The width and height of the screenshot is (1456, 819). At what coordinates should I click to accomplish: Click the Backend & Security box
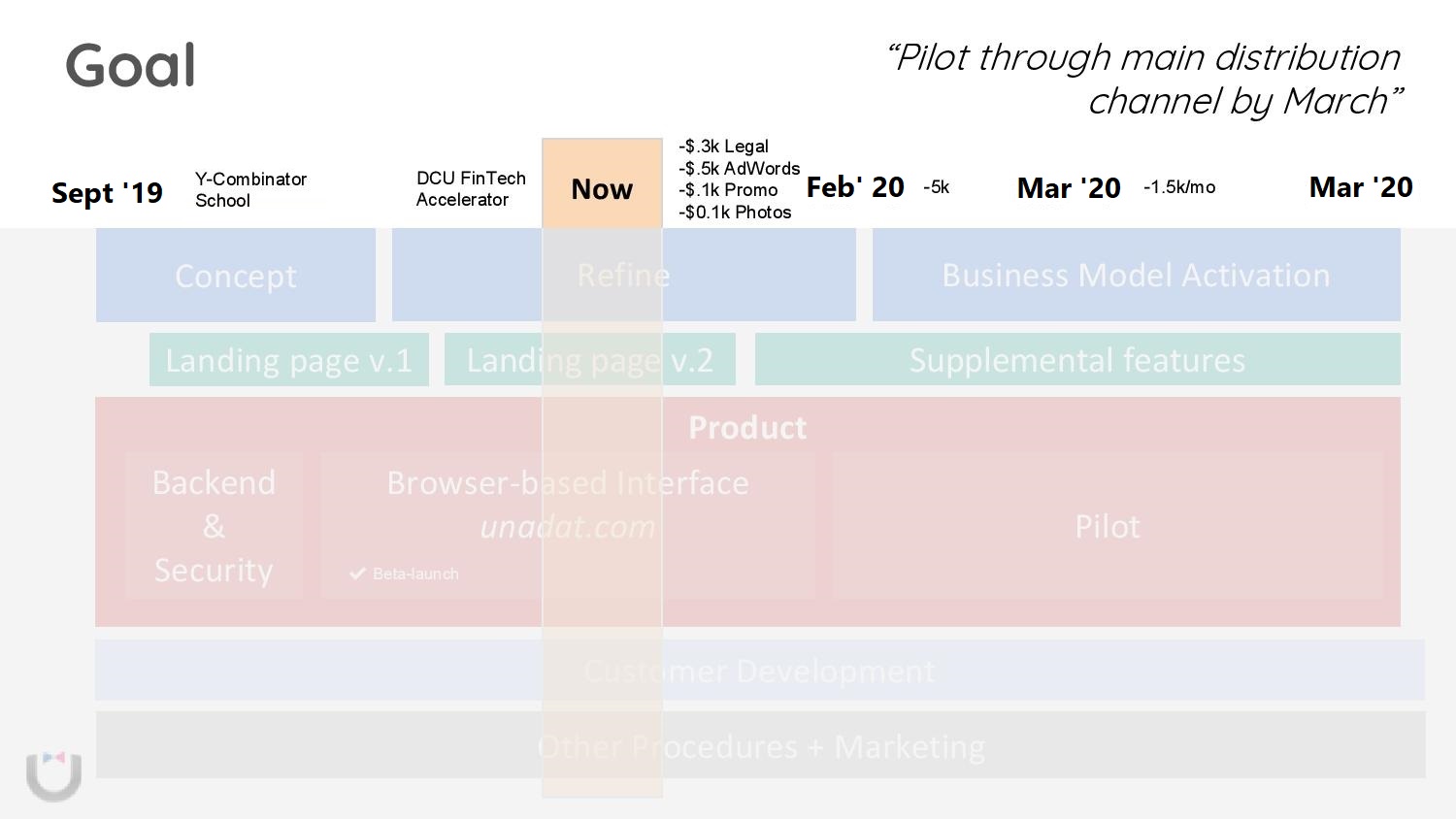click(214, 526)
